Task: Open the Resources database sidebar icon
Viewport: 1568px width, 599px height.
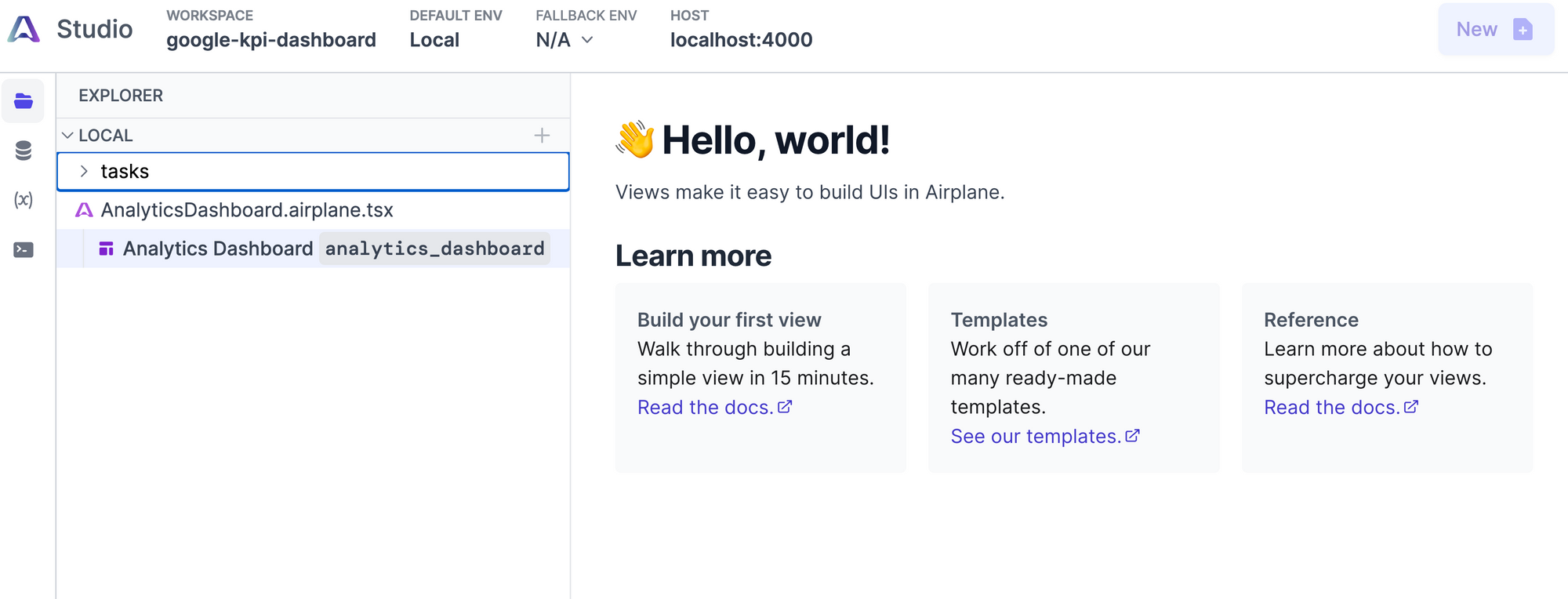Action: coord(24,151)
